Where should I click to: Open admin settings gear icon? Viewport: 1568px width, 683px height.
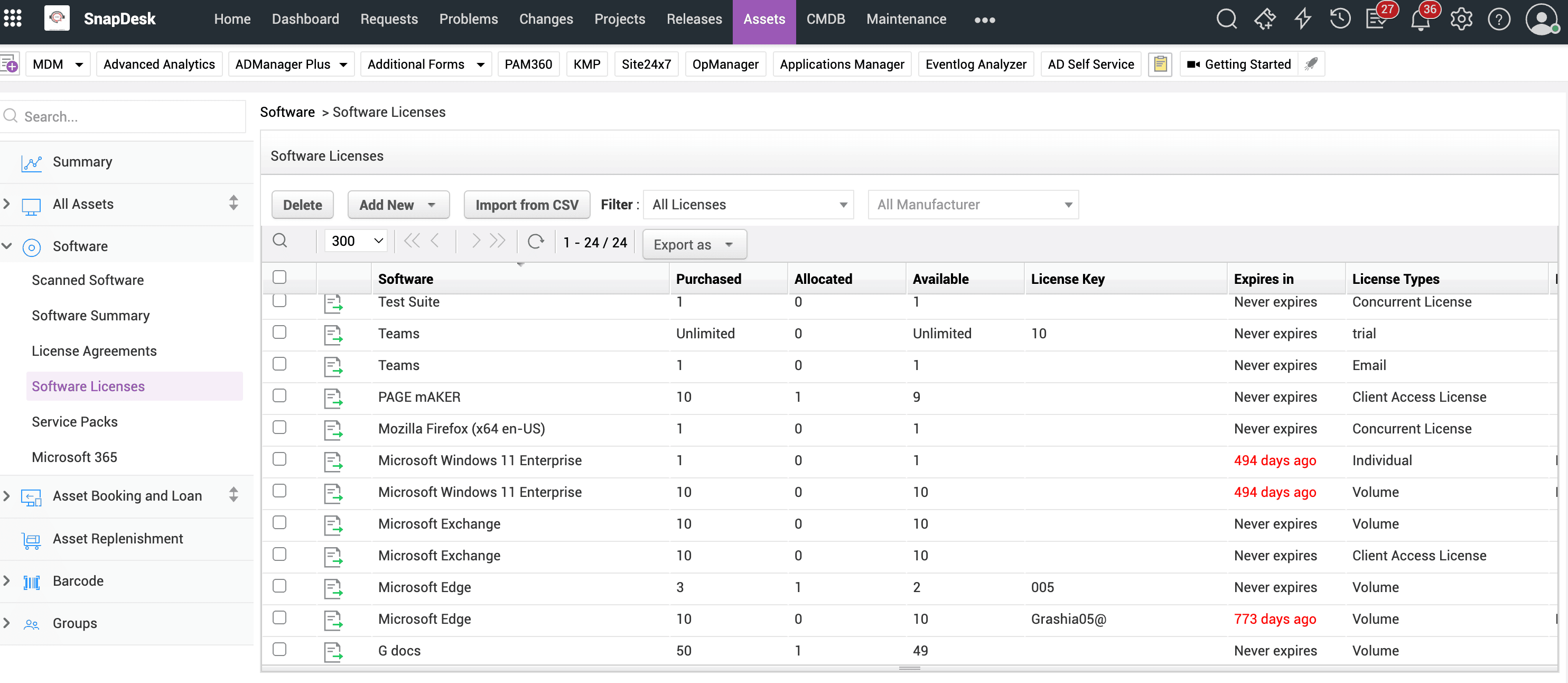(1461, 19)
